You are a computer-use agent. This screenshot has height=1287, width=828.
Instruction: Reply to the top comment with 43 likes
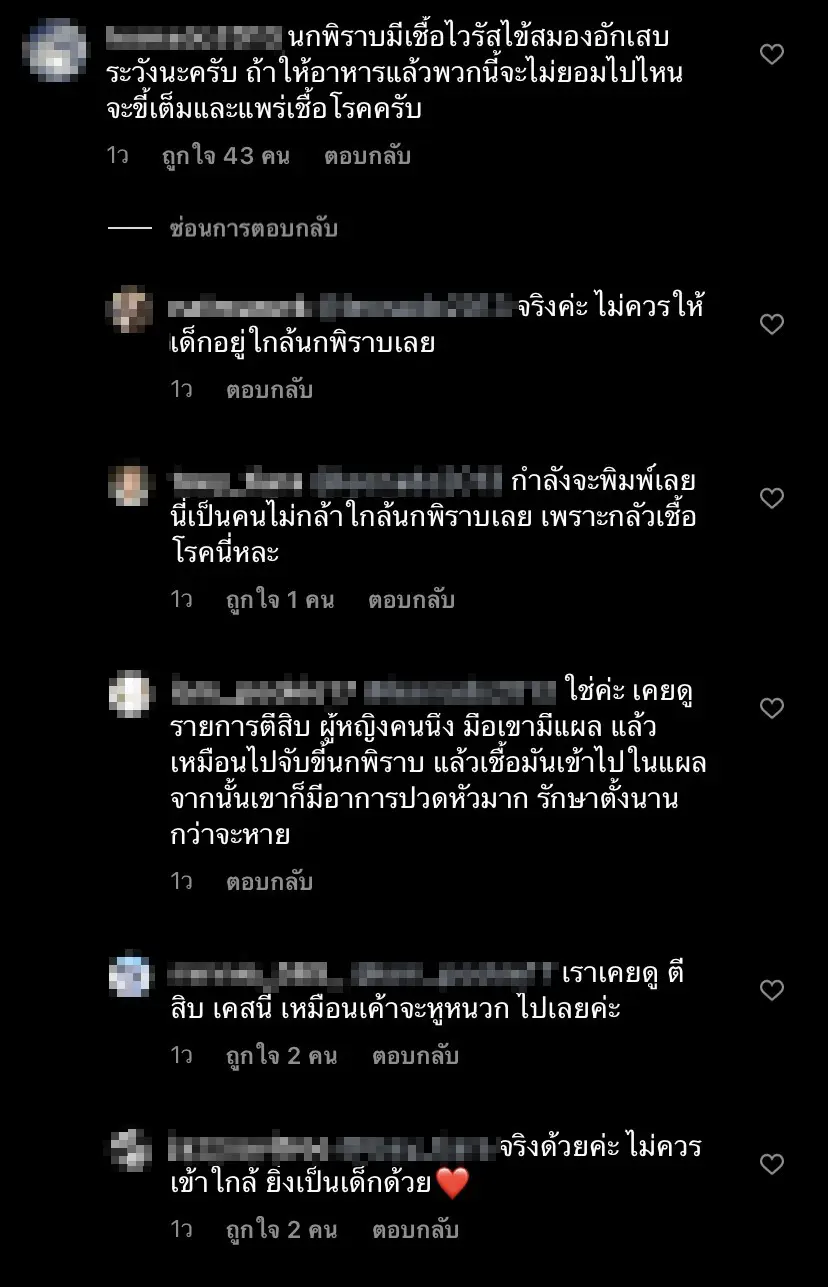(367, 156)
